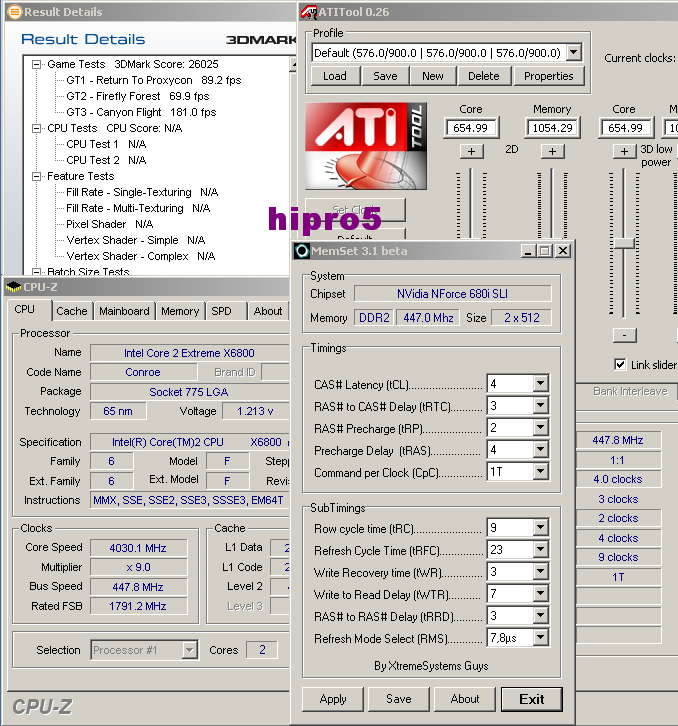Open profile Properties in ATITool
The height and width of the screenshot is (726, 678).
pos(549,76)
